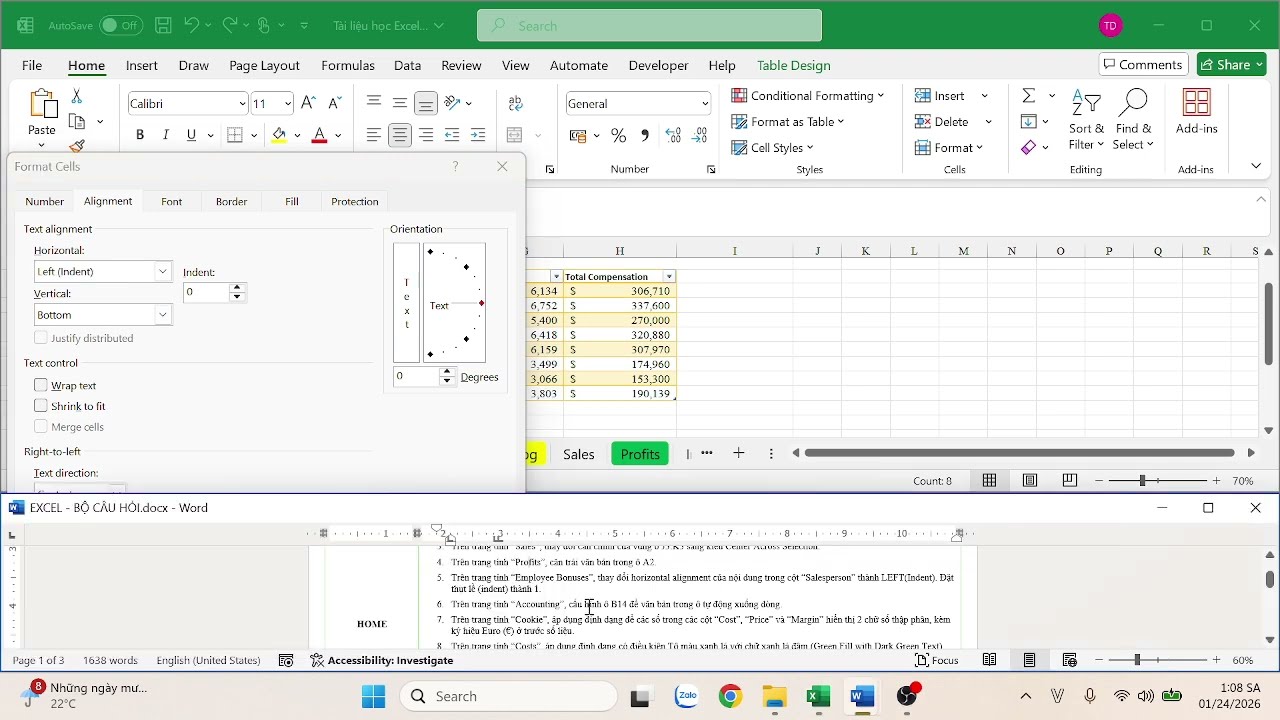The width and height of the screenshot is (1280, 720).
Task: Toggle AutoSave switch
Action: coord(120,25)
